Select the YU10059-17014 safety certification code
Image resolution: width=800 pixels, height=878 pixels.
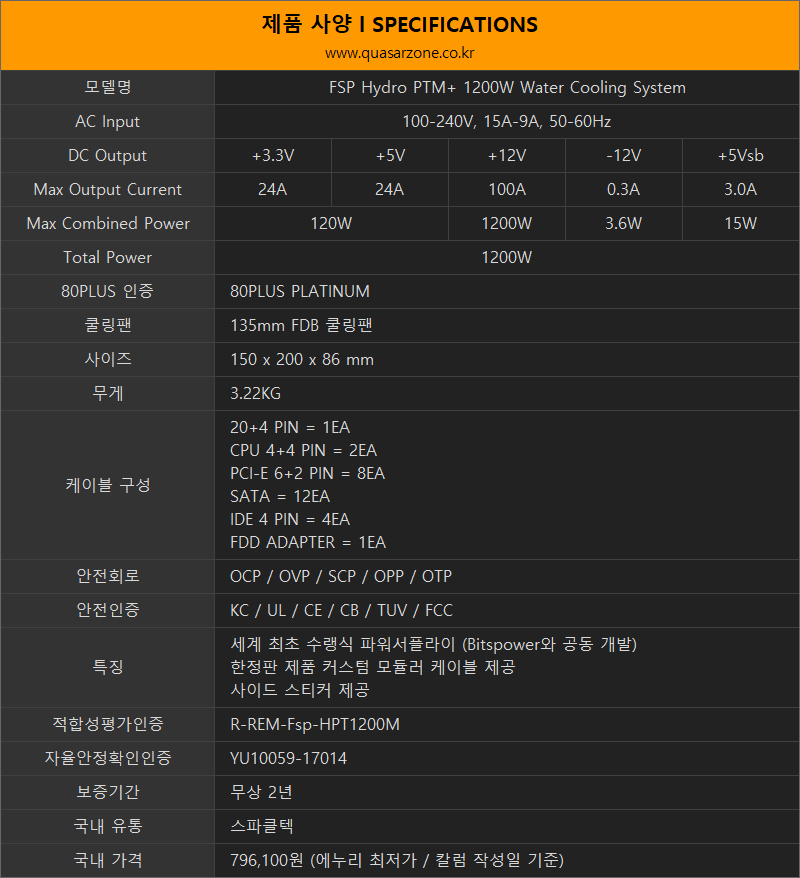pyautogui.click(x=289, y=759)
